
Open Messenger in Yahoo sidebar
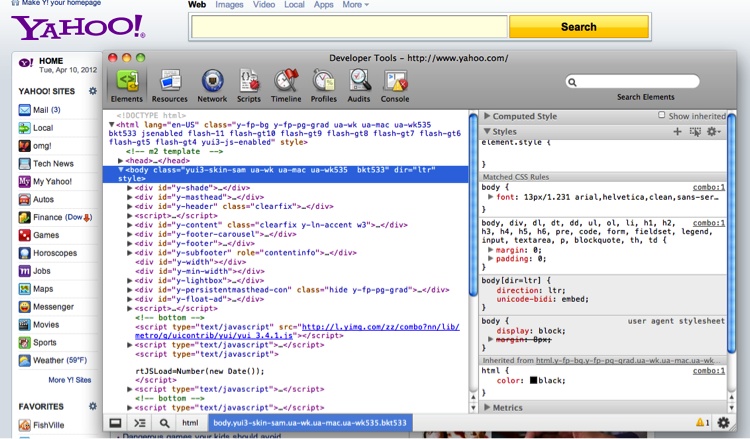click(46, 307)
